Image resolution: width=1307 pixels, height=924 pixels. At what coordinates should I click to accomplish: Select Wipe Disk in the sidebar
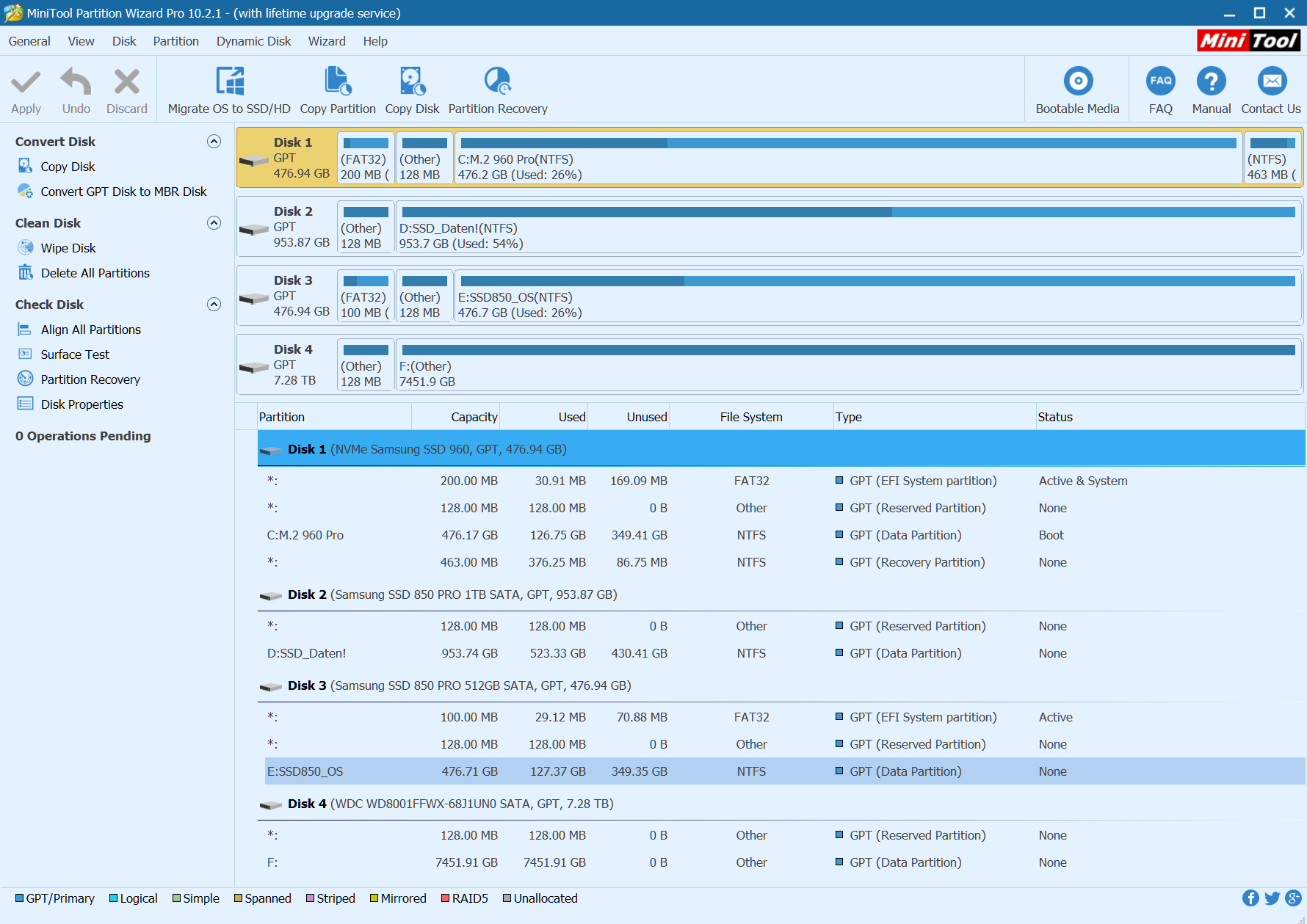tap(68, 248)
